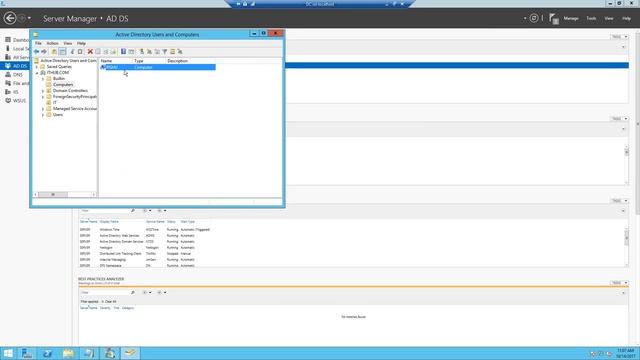Screen dimensions: 640x360
Task: Open the Help menu in Server Manager
Action: click(626, 18)
